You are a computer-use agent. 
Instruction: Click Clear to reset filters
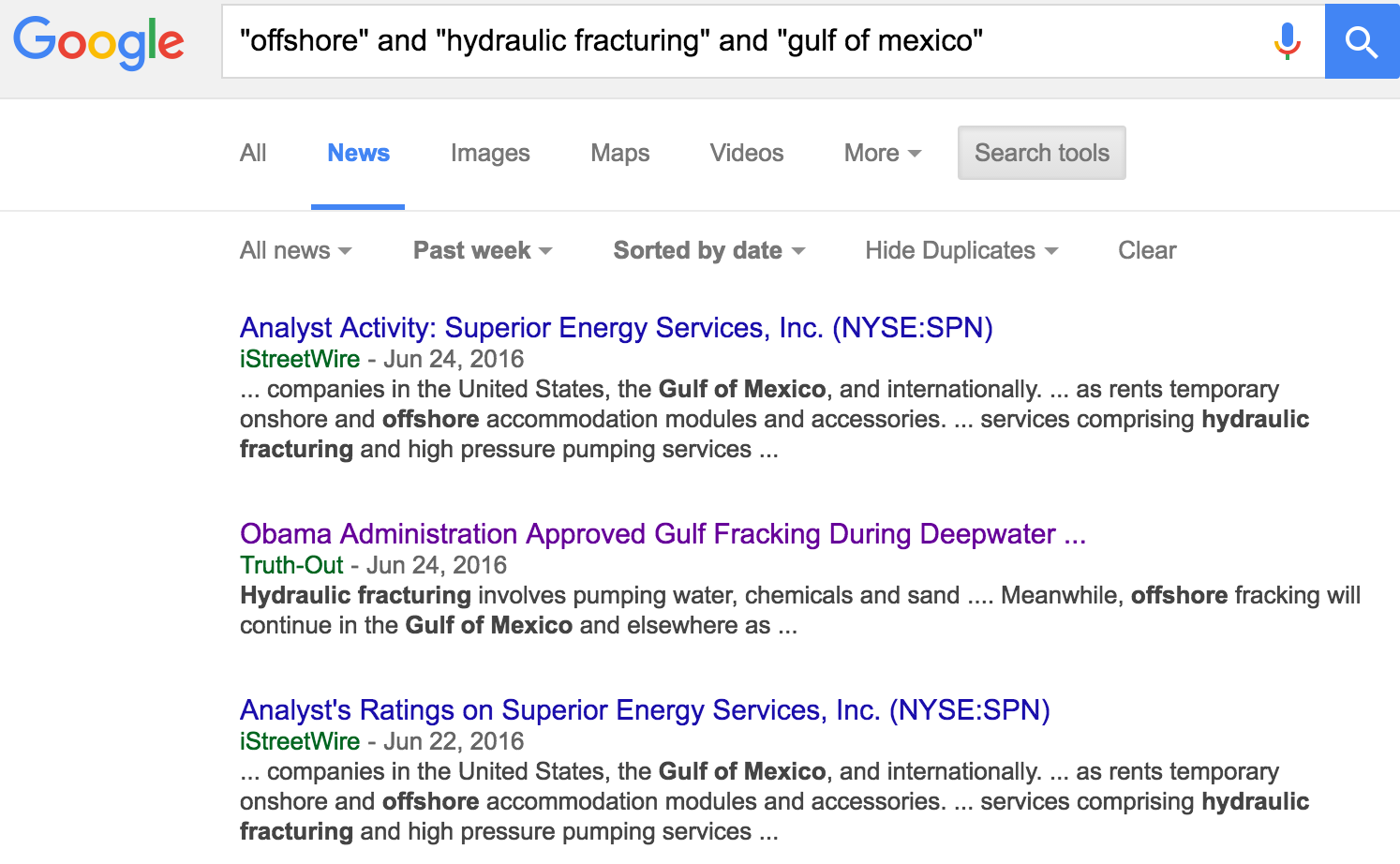pyautogui.click(x=1147, y=250)
